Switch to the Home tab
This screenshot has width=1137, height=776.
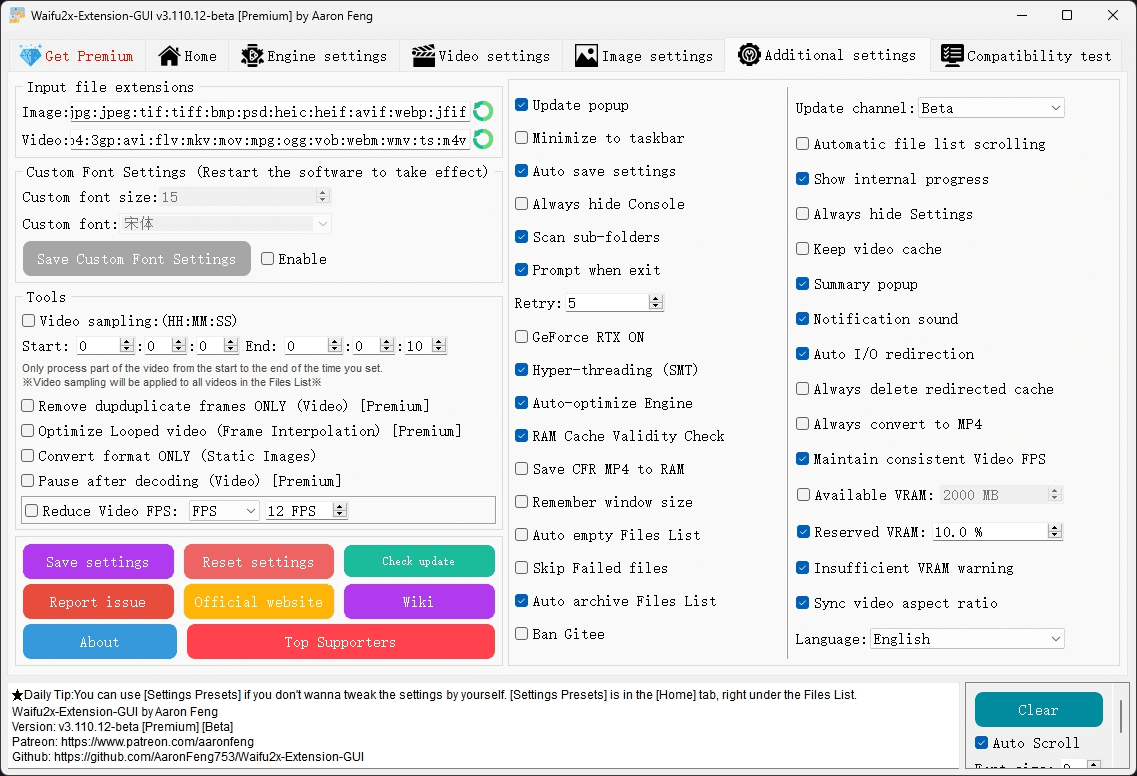(188, 56)
